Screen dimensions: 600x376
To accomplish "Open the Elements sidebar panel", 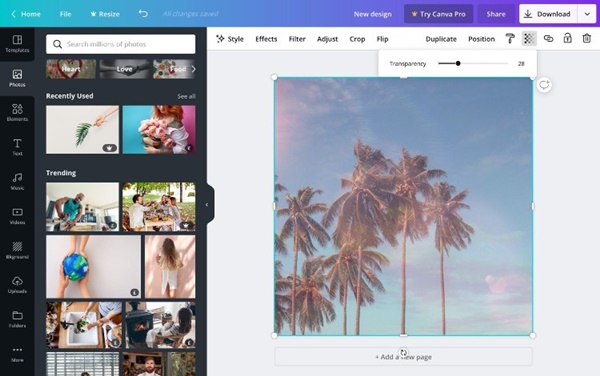I will [17, 113].
